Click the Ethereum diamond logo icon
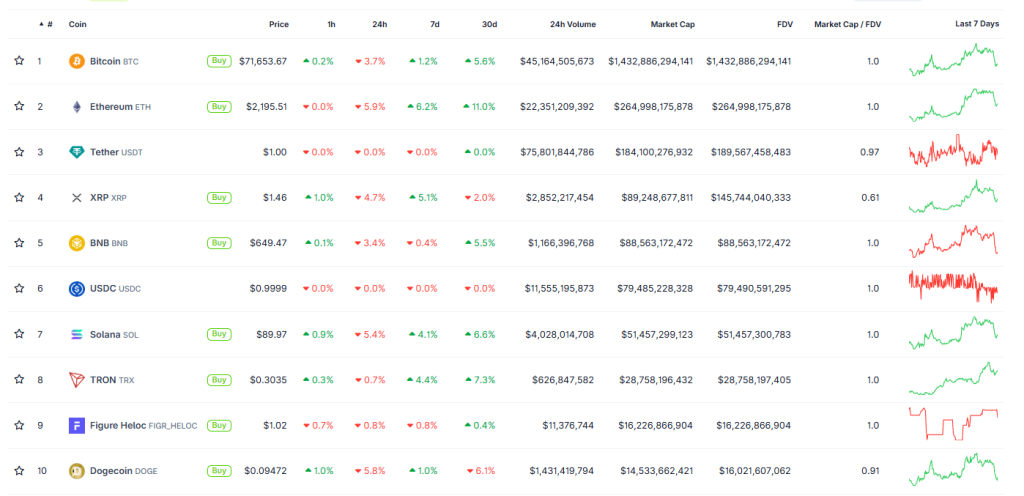1024x496 pixels. click(76, 107)
